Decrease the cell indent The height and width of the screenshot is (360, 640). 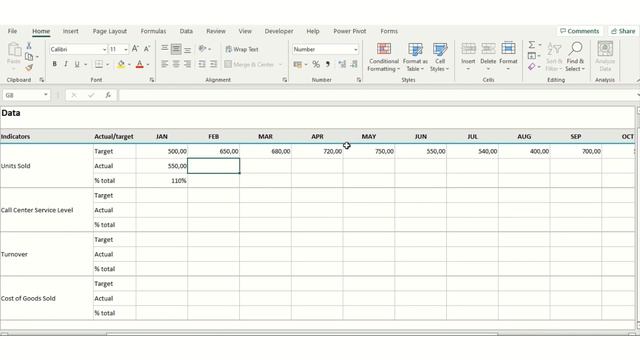click(x=202, y=64)
